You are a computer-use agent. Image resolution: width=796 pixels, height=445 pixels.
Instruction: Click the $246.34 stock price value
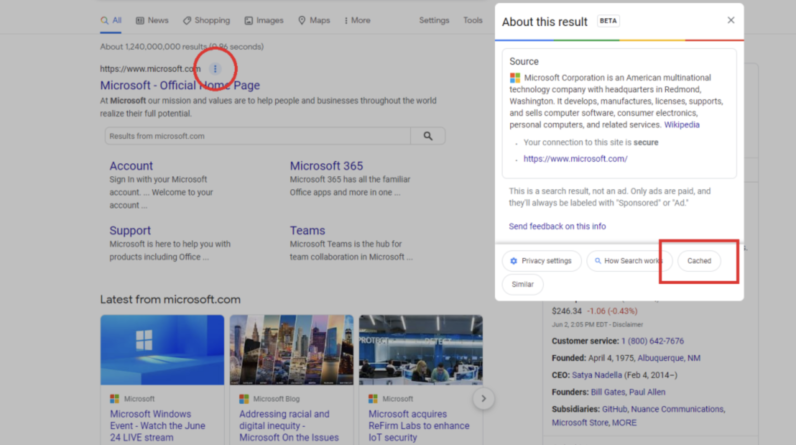coord(567,311)
